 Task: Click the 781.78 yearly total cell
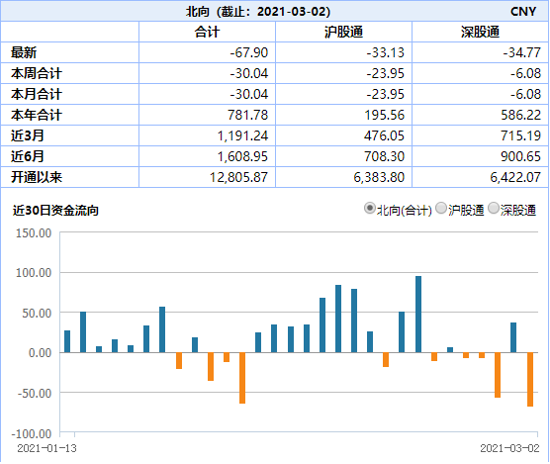pos(248,115)
